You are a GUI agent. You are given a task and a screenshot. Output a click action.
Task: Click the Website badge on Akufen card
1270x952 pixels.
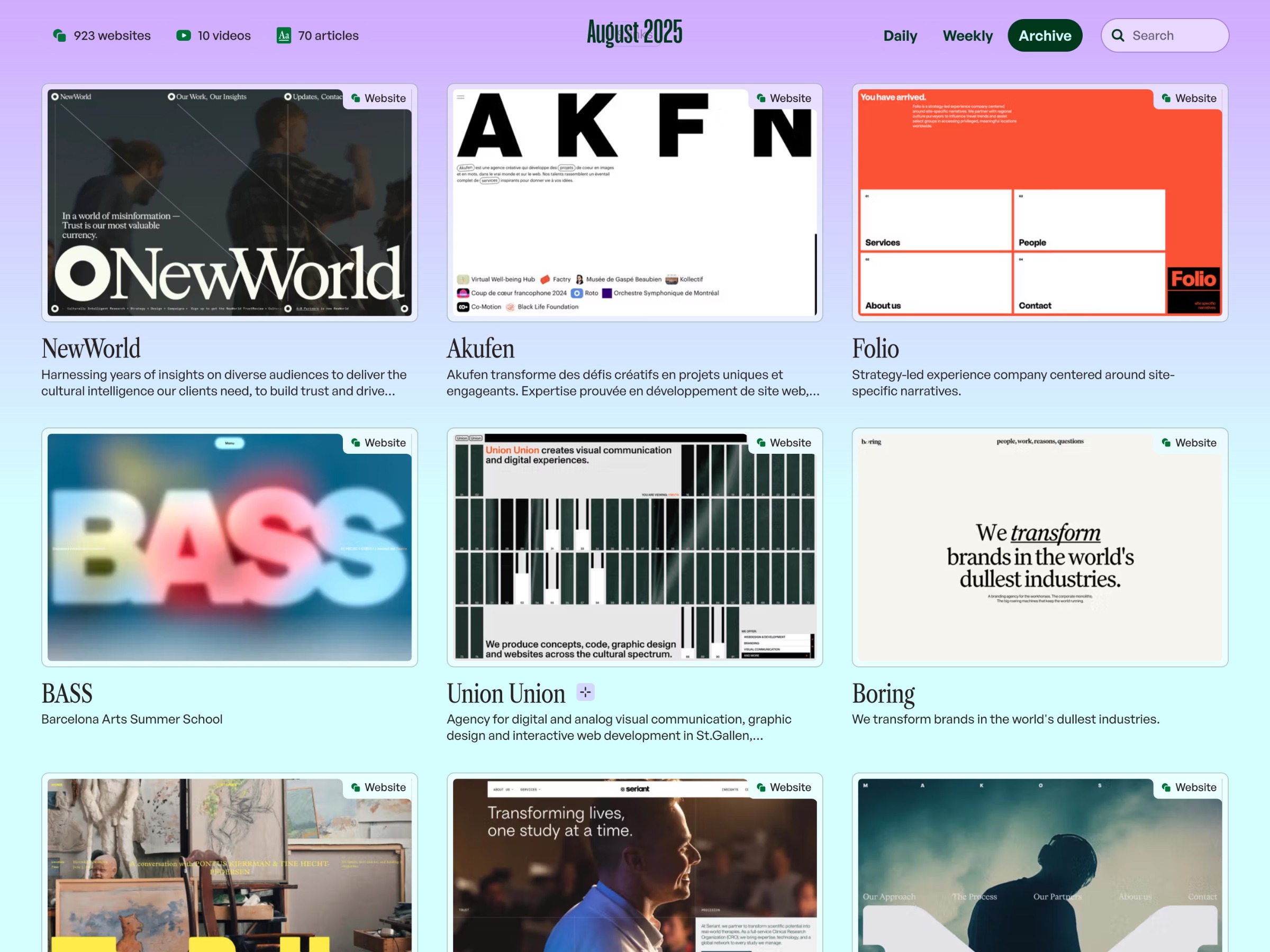(784, 98)
